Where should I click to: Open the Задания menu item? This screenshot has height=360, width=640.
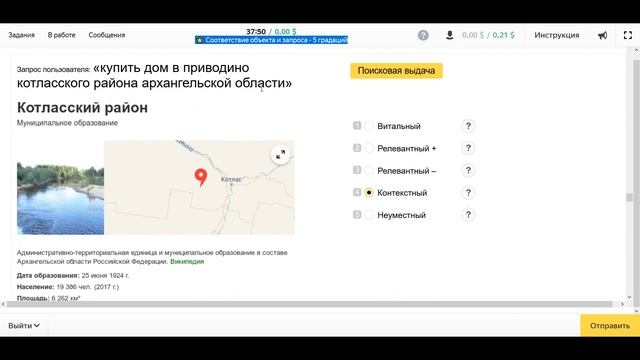click(x=21, y=35)
